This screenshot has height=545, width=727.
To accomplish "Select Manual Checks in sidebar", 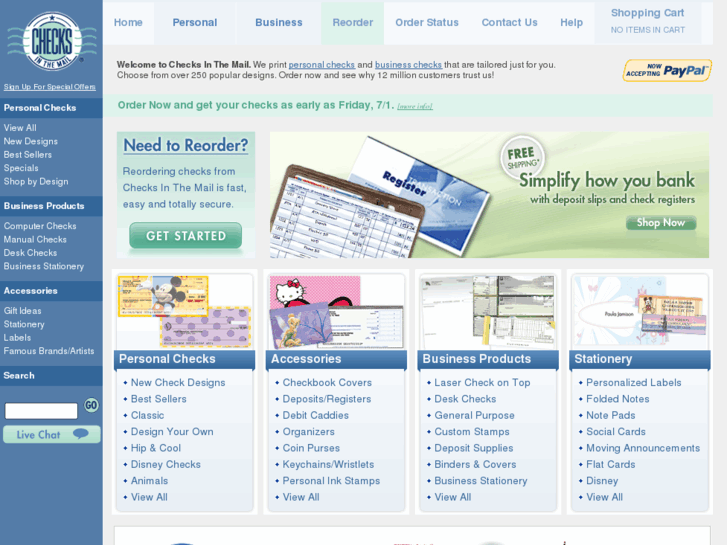I will (x=35, y=239).
